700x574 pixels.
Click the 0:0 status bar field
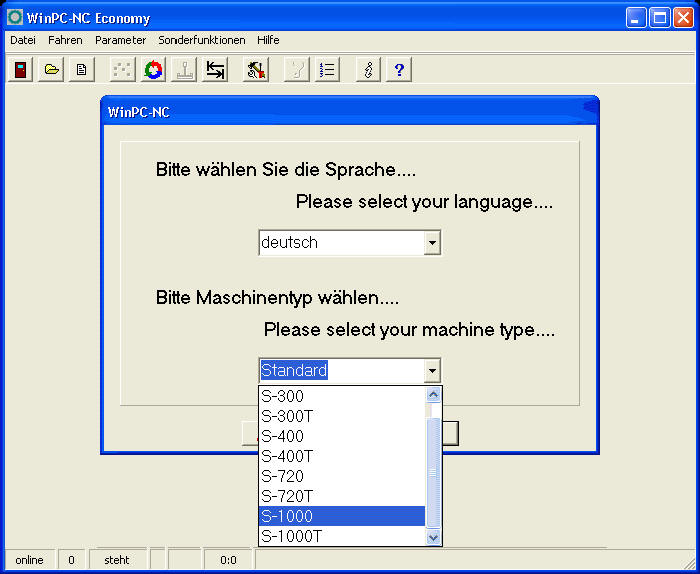(228, 560)
